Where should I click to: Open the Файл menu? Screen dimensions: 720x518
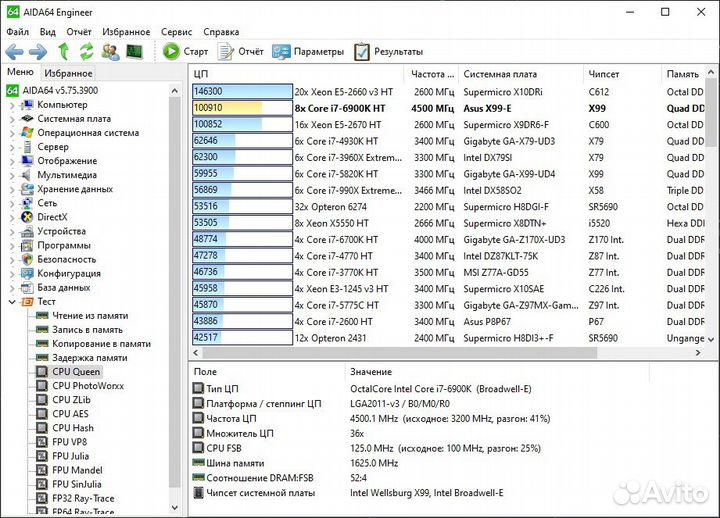(17, 32)
